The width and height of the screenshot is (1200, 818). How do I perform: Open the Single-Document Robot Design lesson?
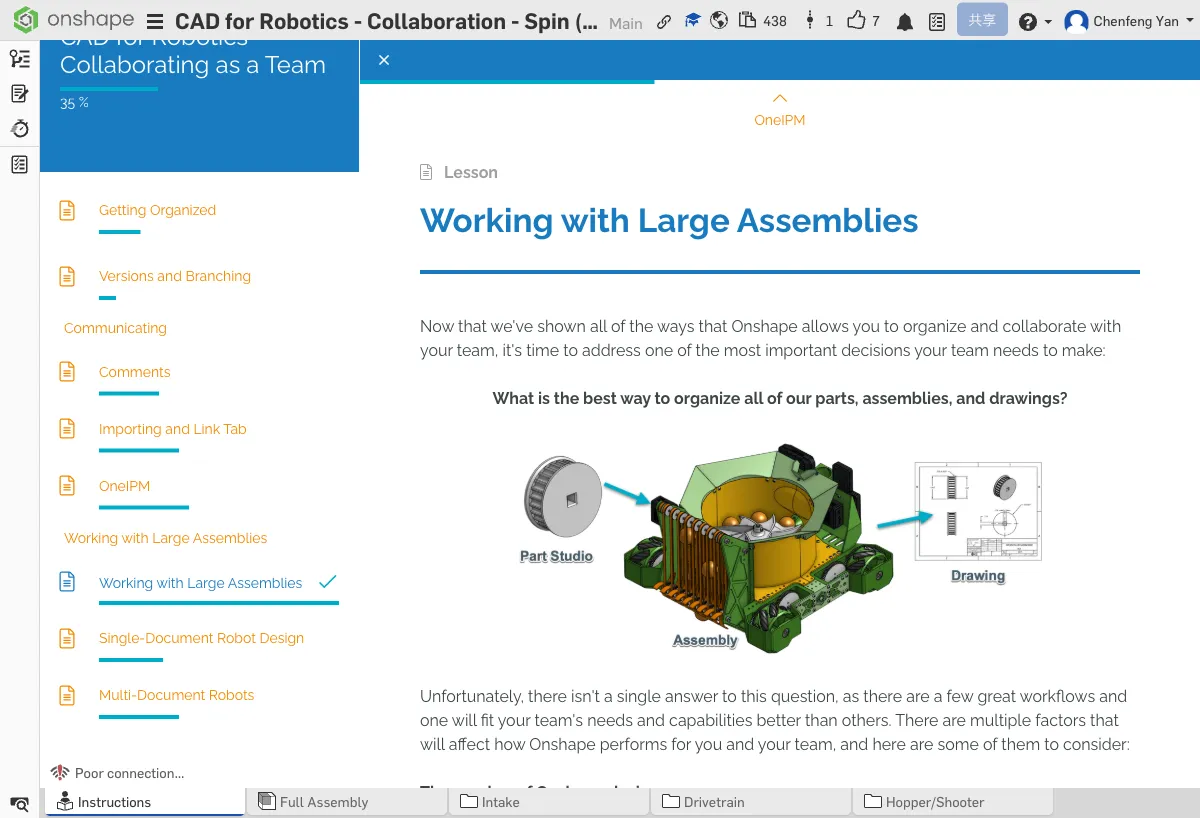(x=201, y=638)
